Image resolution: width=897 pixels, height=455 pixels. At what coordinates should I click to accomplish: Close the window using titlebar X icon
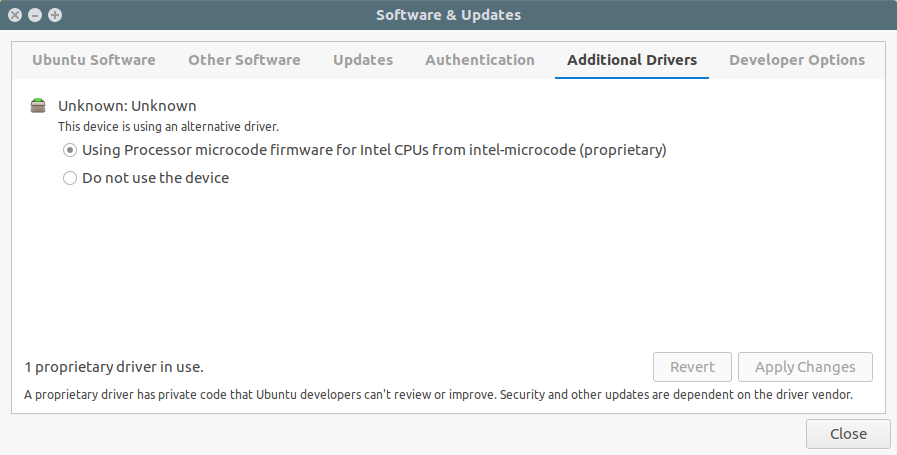point(15,15)
